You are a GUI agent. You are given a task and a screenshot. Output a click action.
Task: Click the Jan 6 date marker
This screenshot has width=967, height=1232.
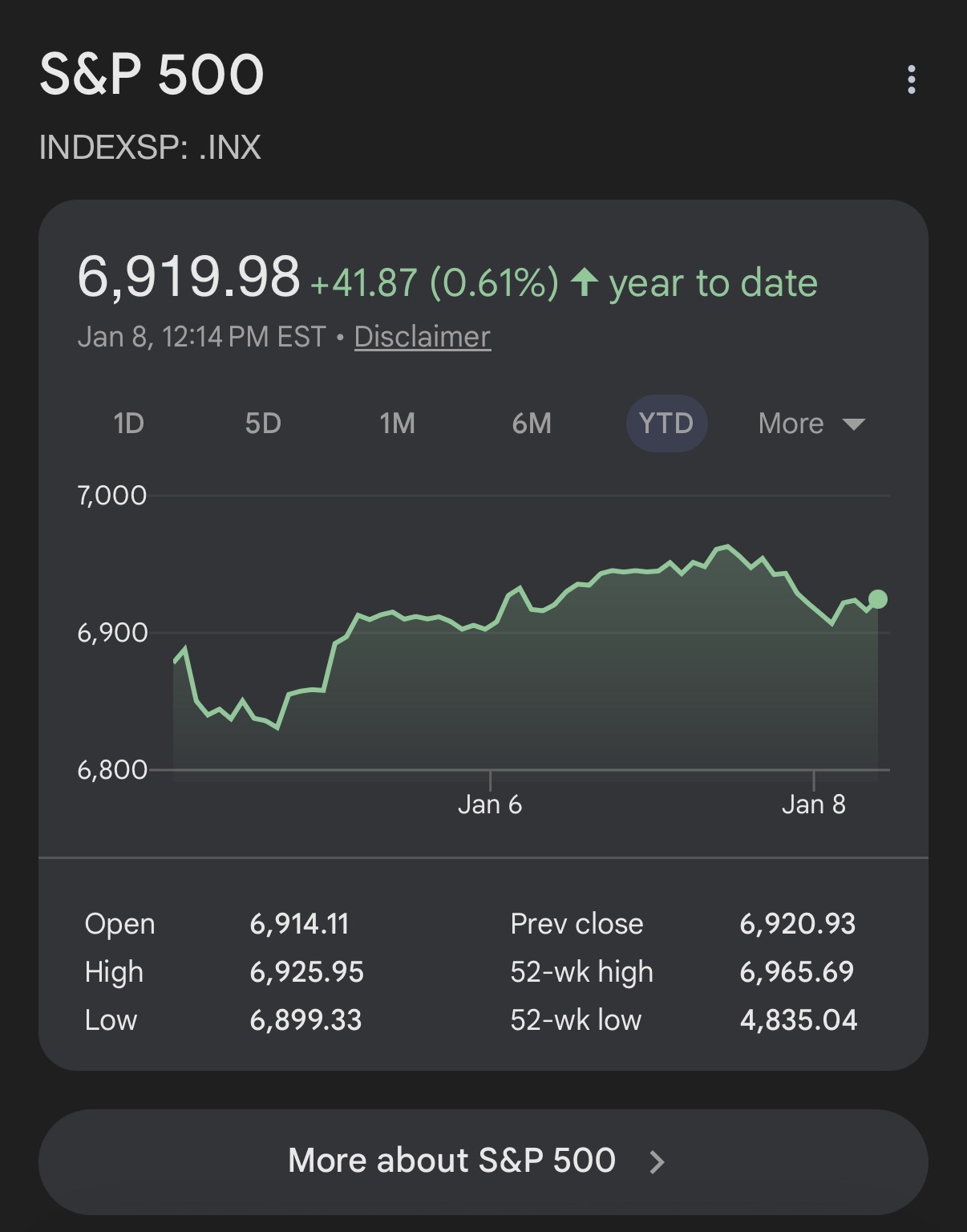pos(490,804)
